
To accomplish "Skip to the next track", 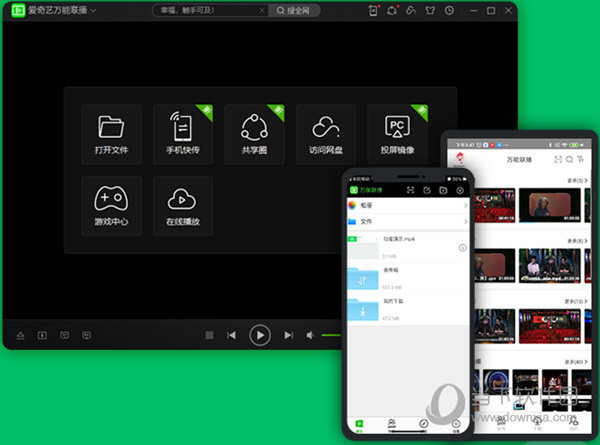I will (289, 335).
